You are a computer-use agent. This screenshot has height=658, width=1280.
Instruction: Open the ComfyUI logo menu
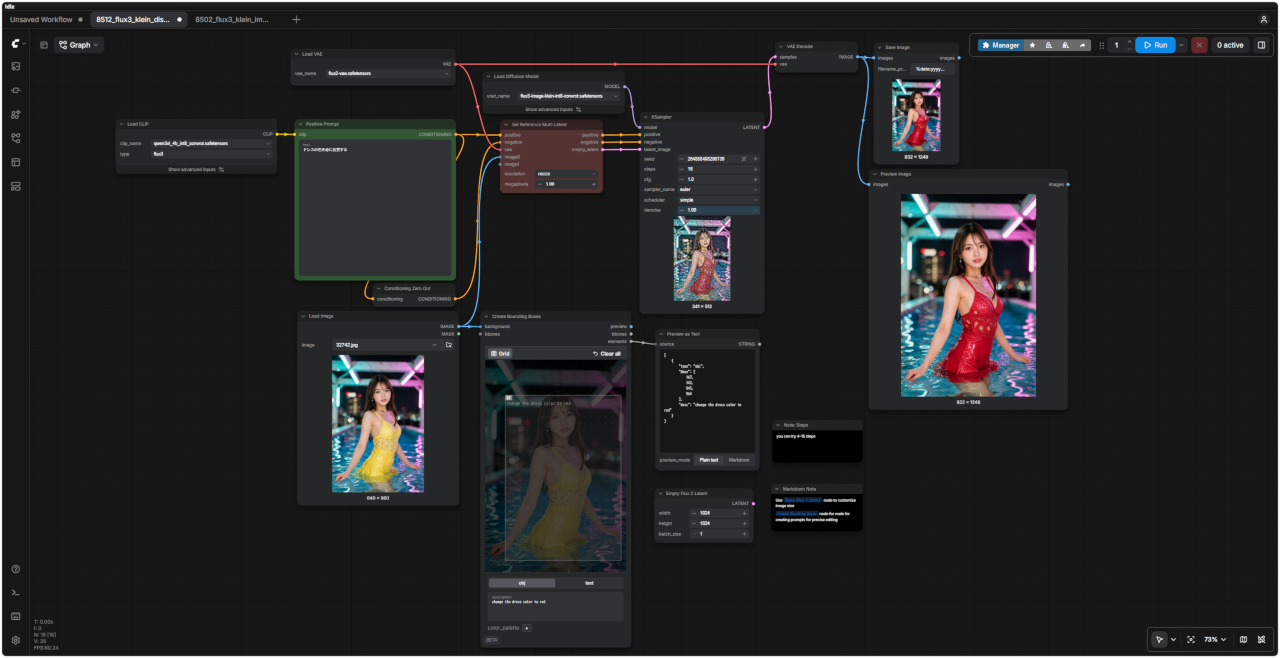pyautogui.click(x=16, y=44)
